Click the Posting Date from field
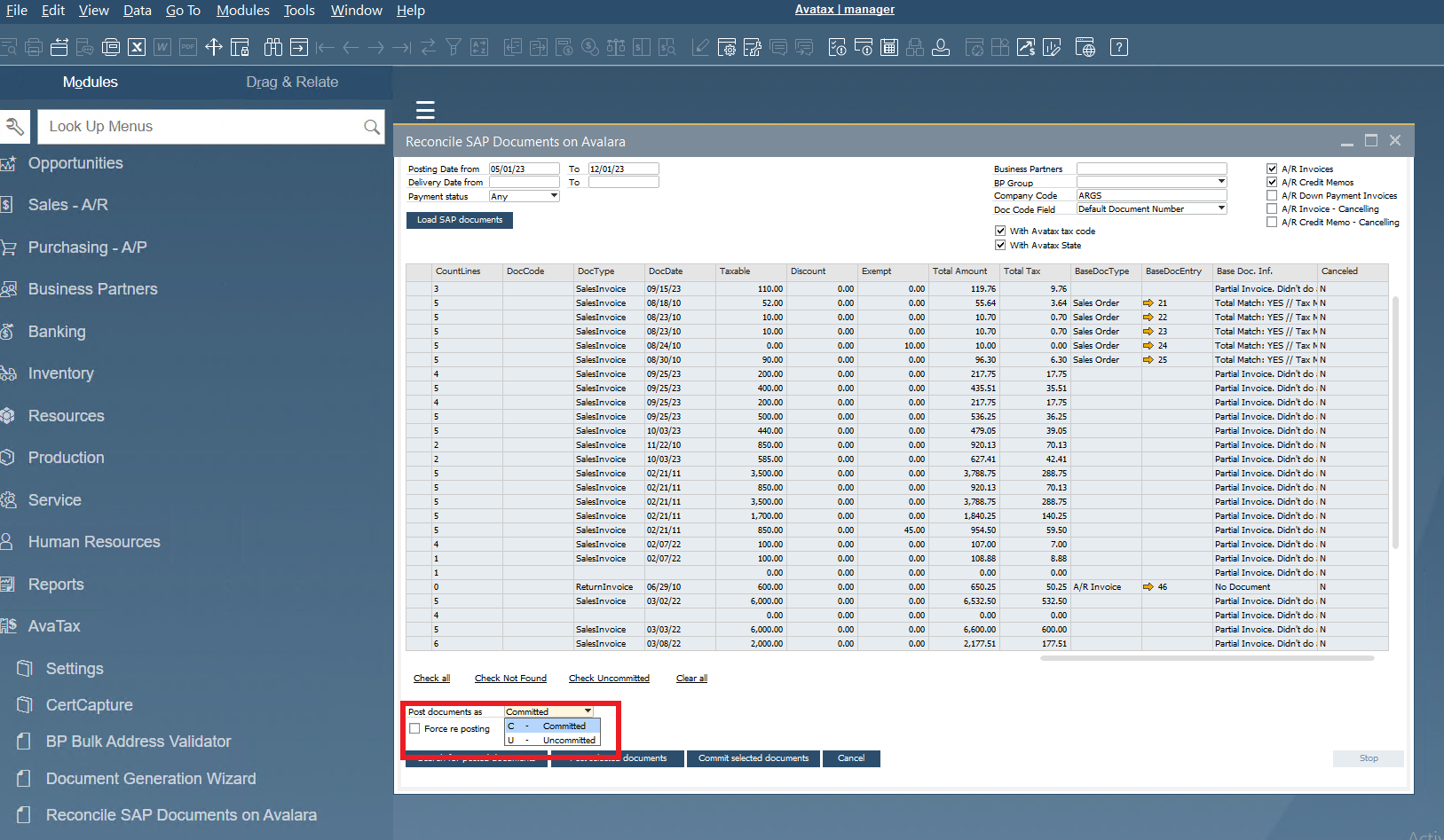The image size is (1444, 840). 524,169
